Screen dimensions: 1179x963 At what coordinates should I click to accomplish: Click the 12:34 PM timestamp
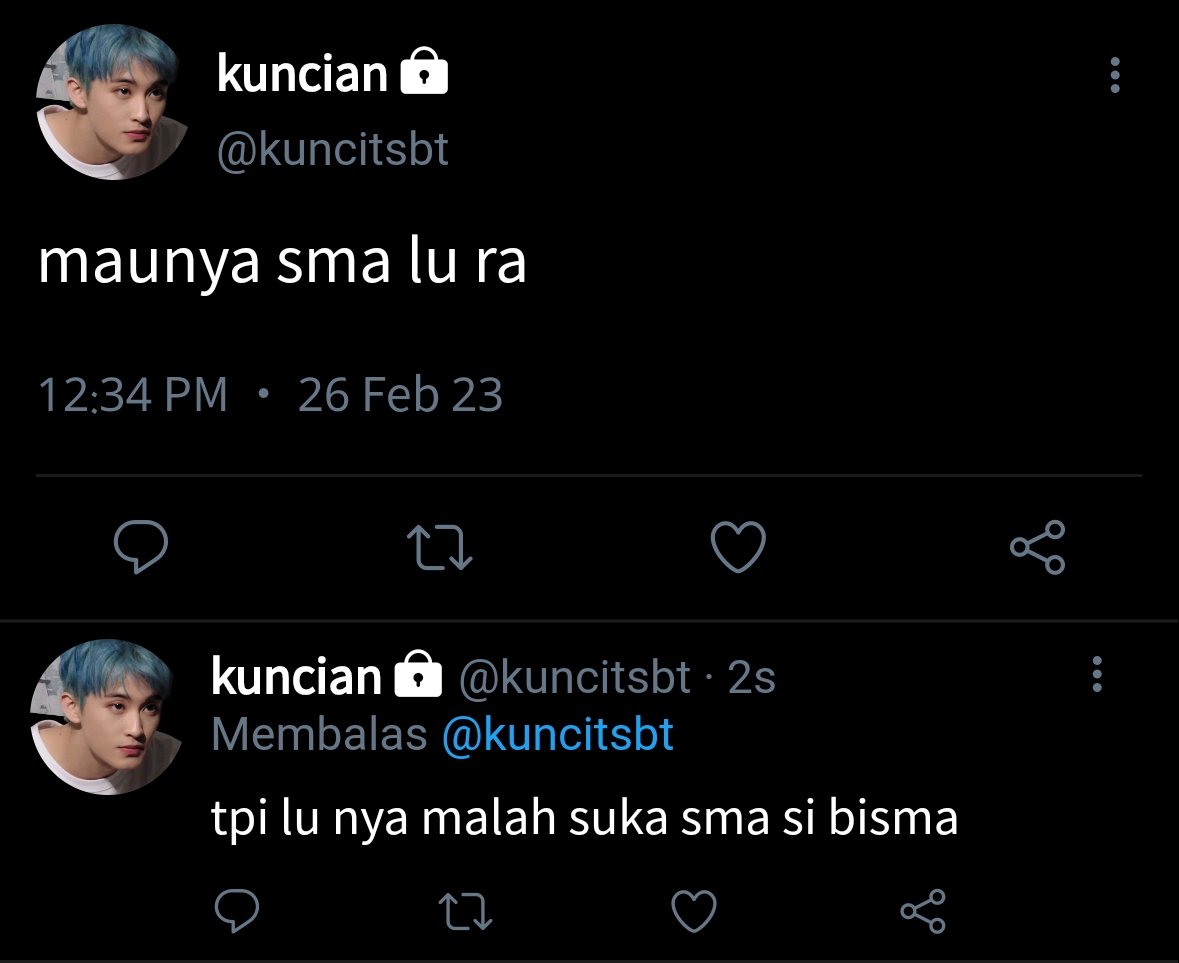pos(132,395)
